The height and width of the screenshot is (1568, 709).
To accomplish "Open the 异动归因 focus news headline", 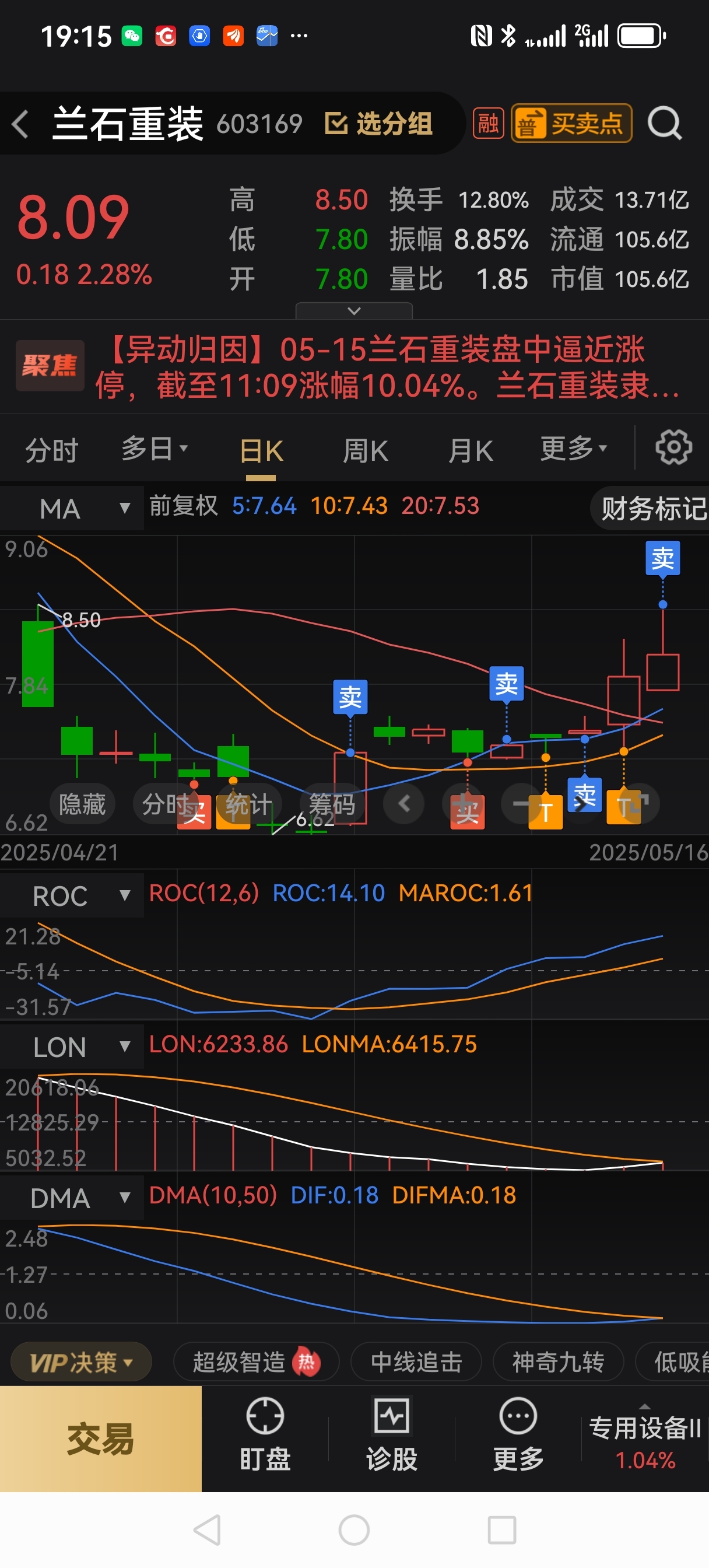I will click(x=387, y=367).
